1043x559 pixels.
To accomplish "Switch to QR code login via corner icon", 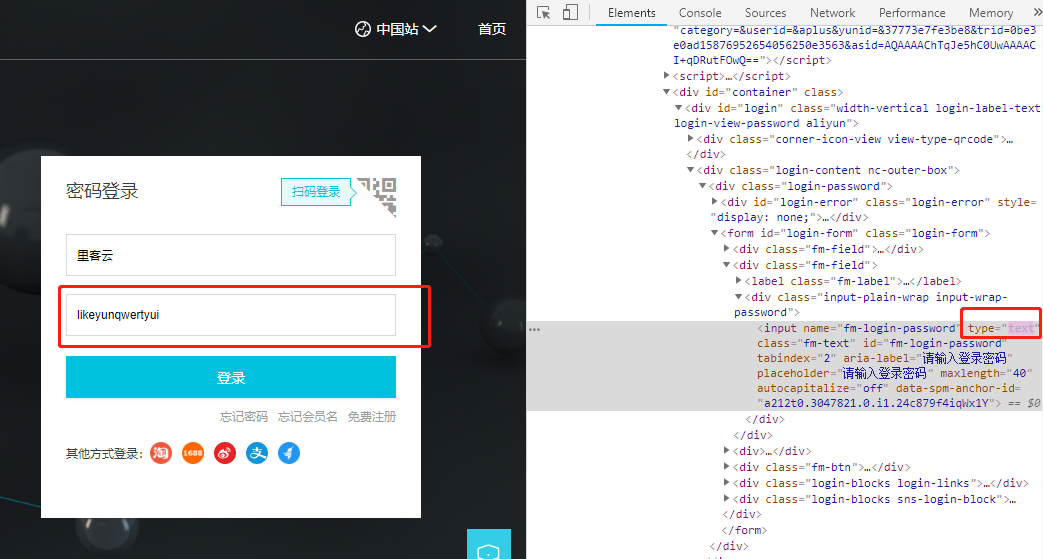I will click(377, 195).
